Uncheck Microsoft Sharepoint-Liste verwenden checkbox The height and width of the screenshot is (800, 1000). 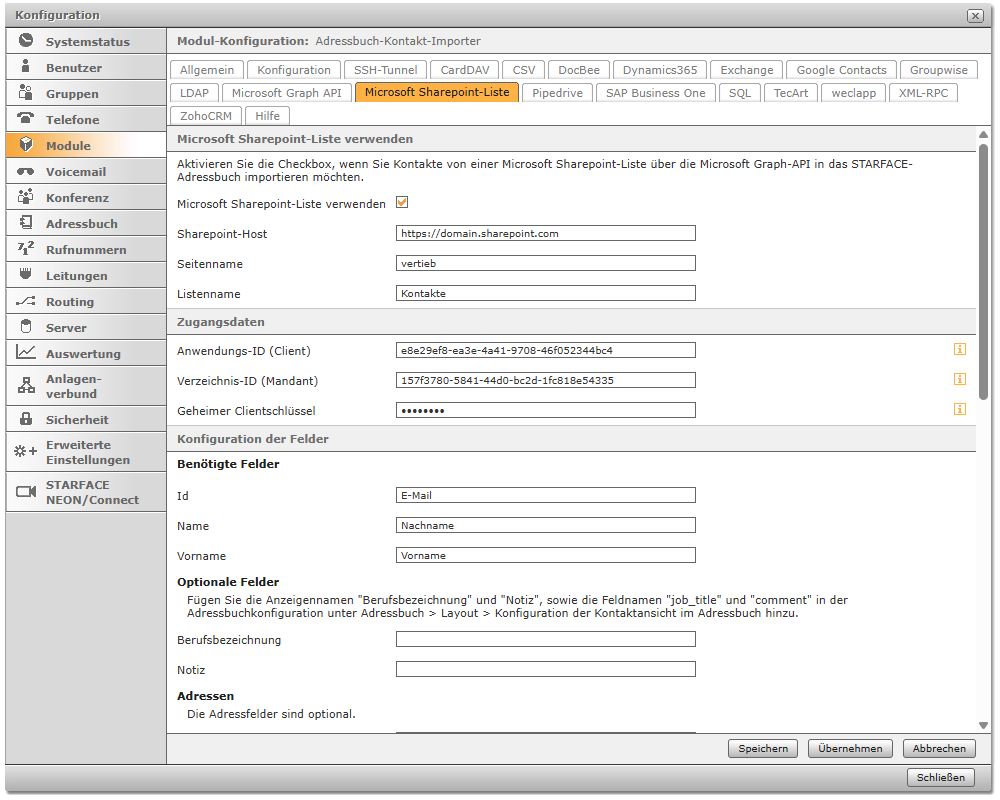(x=402, y=203)
